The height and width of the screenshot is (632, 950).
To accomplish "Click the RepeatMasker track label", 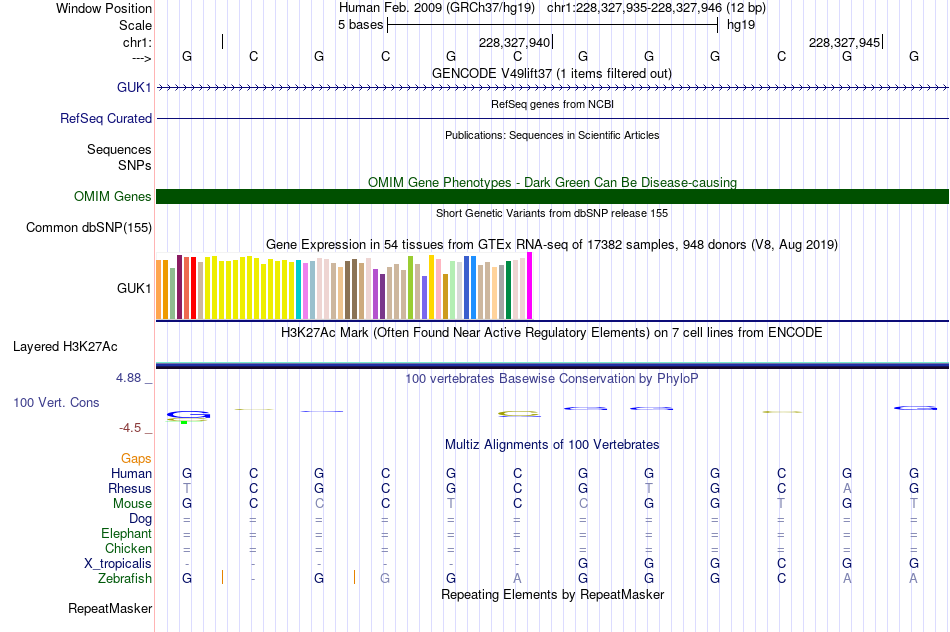I will (110, 608).
